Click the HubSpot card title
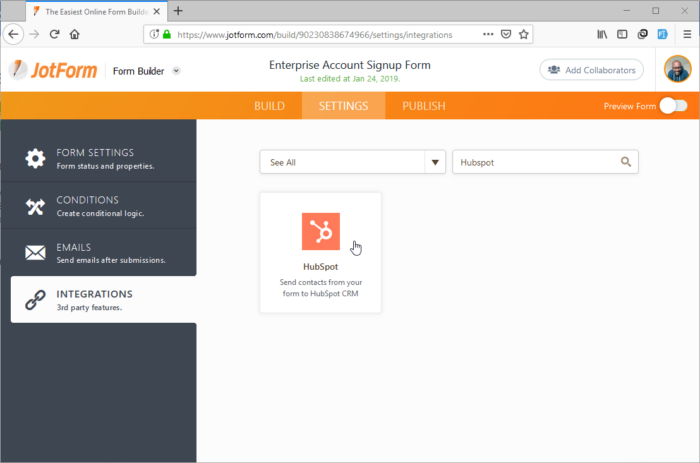700x463 pixels. coord(321,267)
